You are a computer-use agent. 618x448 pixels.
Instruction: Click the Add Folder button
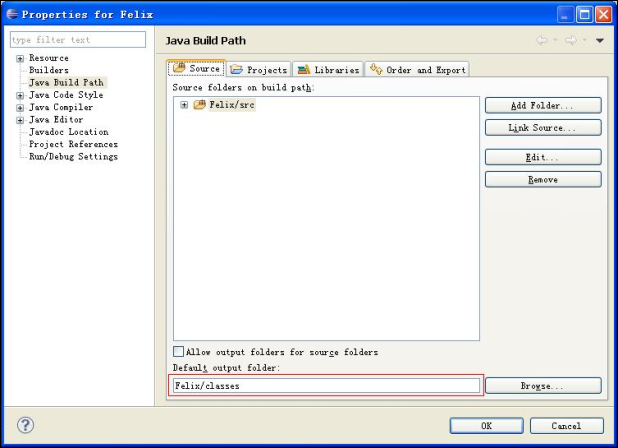[x=543, y=106]
